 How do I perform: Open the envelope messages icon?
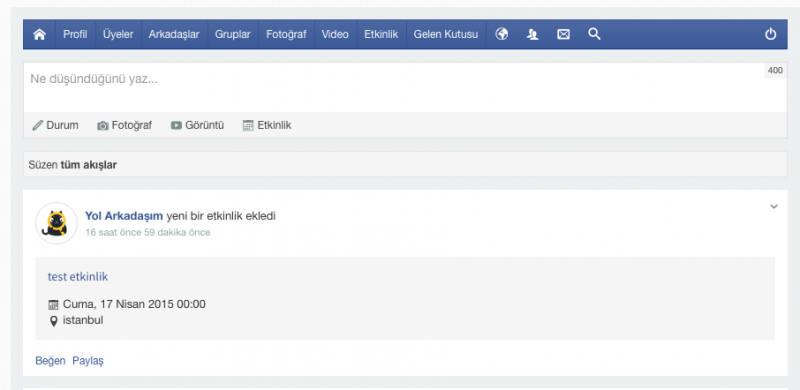(x=563, y=34)
